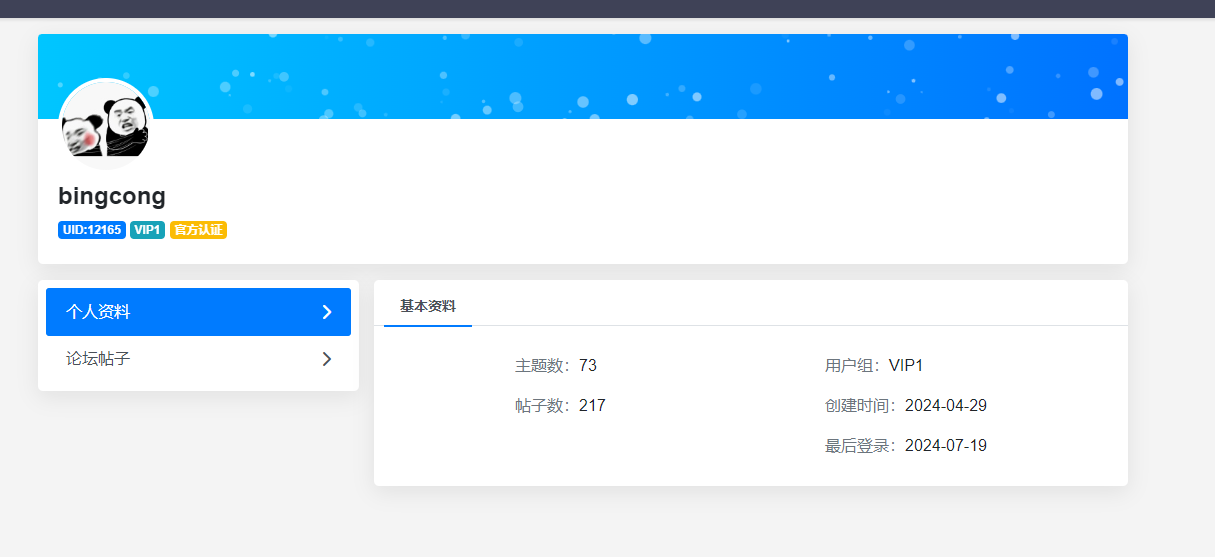Click the username bingcong heading
The width and height of the screenshot is (1215, 557).
[112, 196]
